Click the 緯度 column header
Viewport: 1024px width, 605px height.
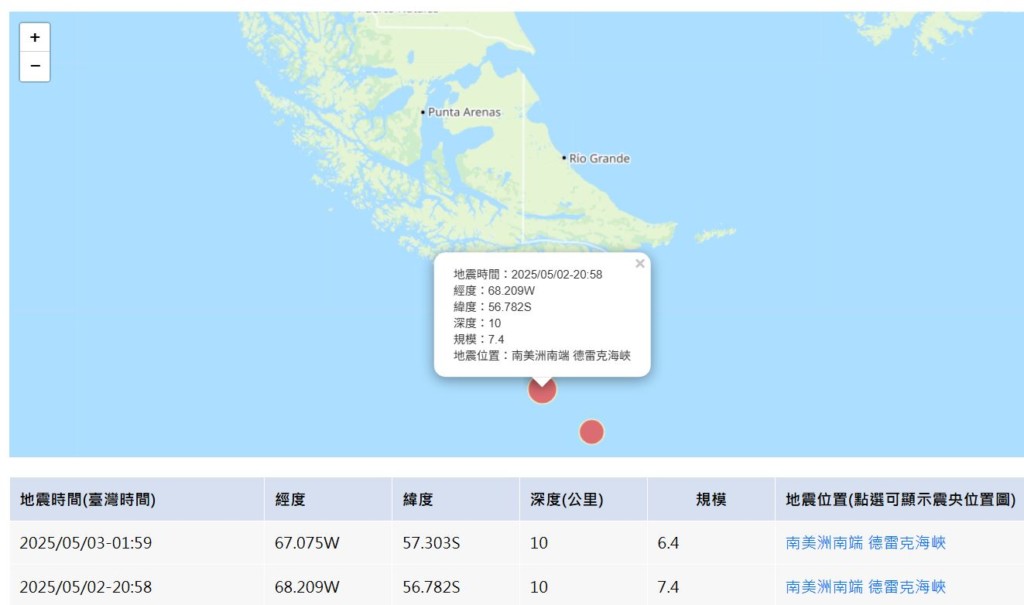pyautogui.click(x=418, y=499)
